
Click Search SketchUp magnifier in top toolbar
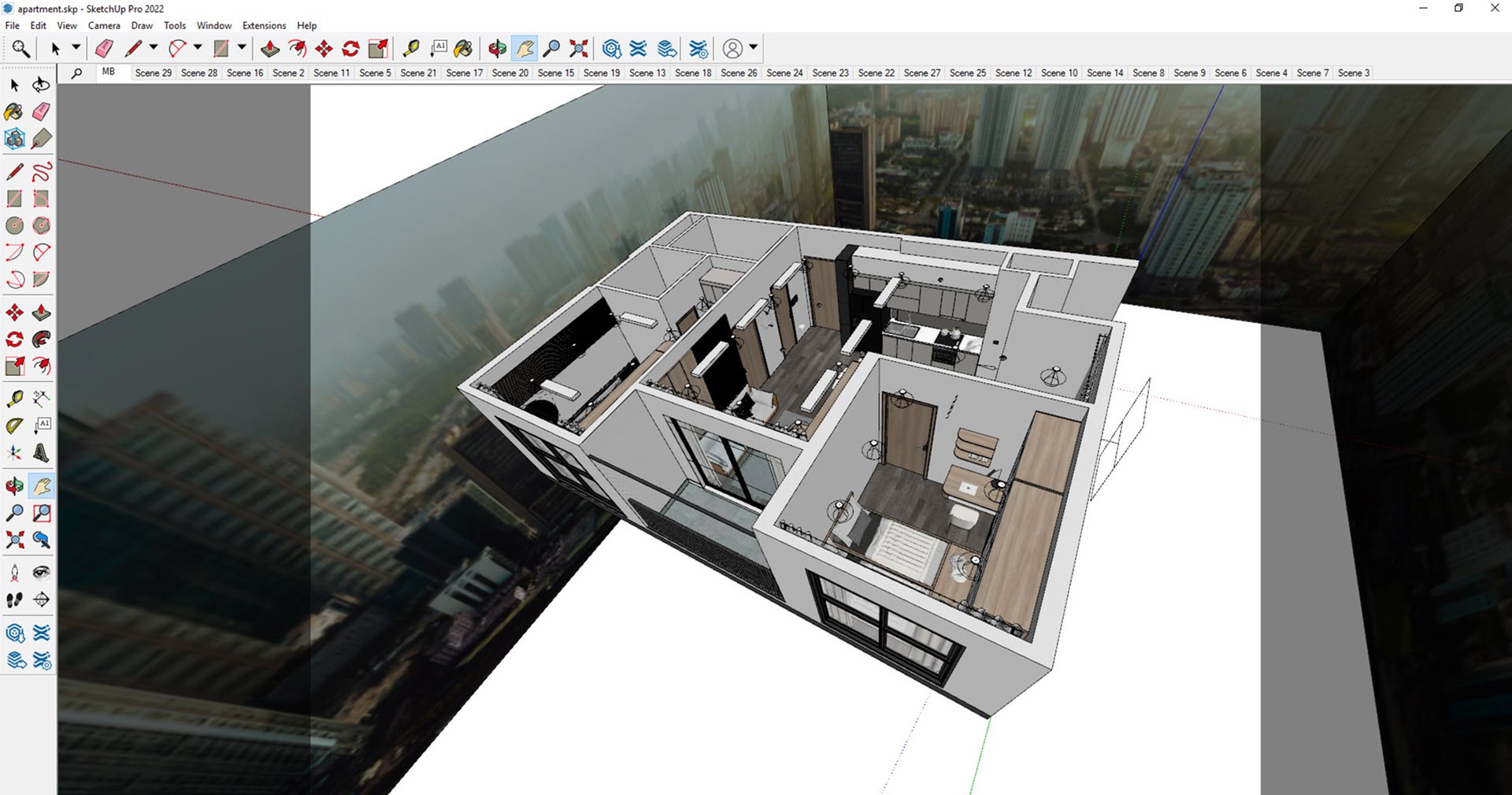(20, 49)
